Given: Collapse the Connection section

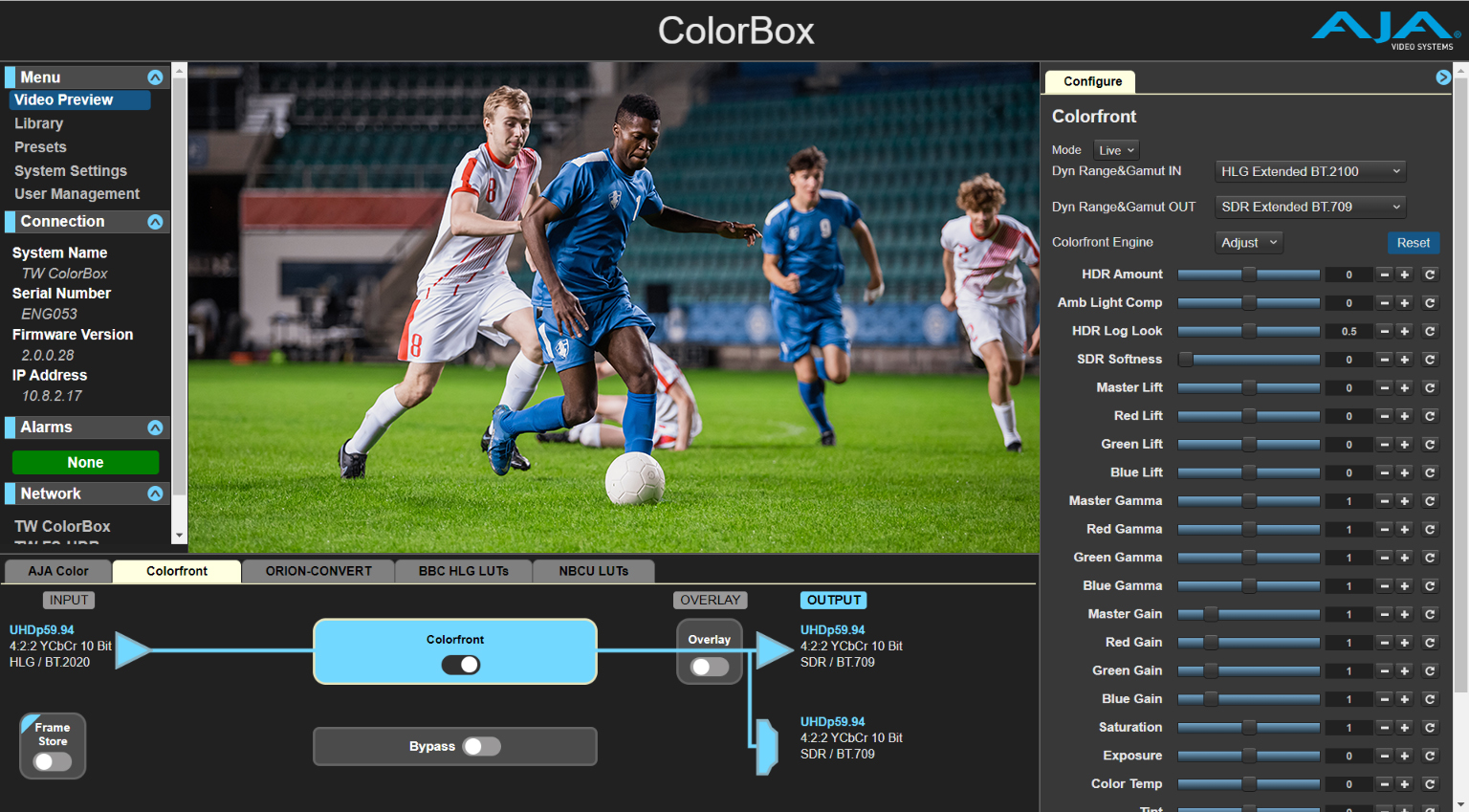Looking at the screenshot, I should (156, 221).
